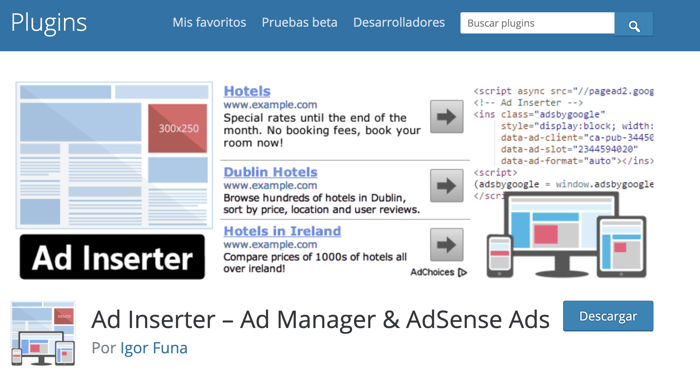Click the arrow button beside Dublin Hotels ad
Viewport: 700px width, 382px height.
[x=446, y=186]
